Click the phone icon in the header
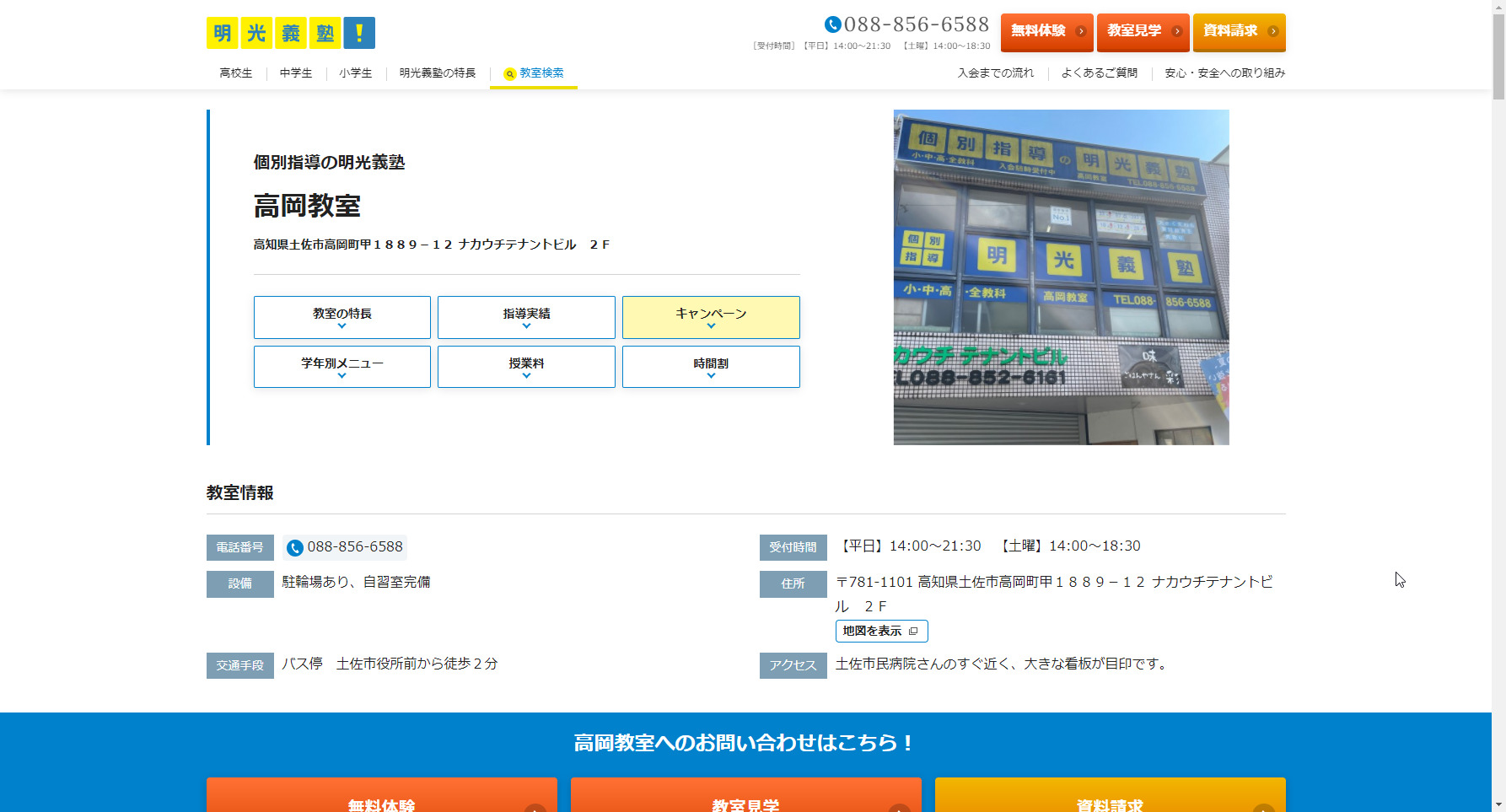 click(832, 24)
